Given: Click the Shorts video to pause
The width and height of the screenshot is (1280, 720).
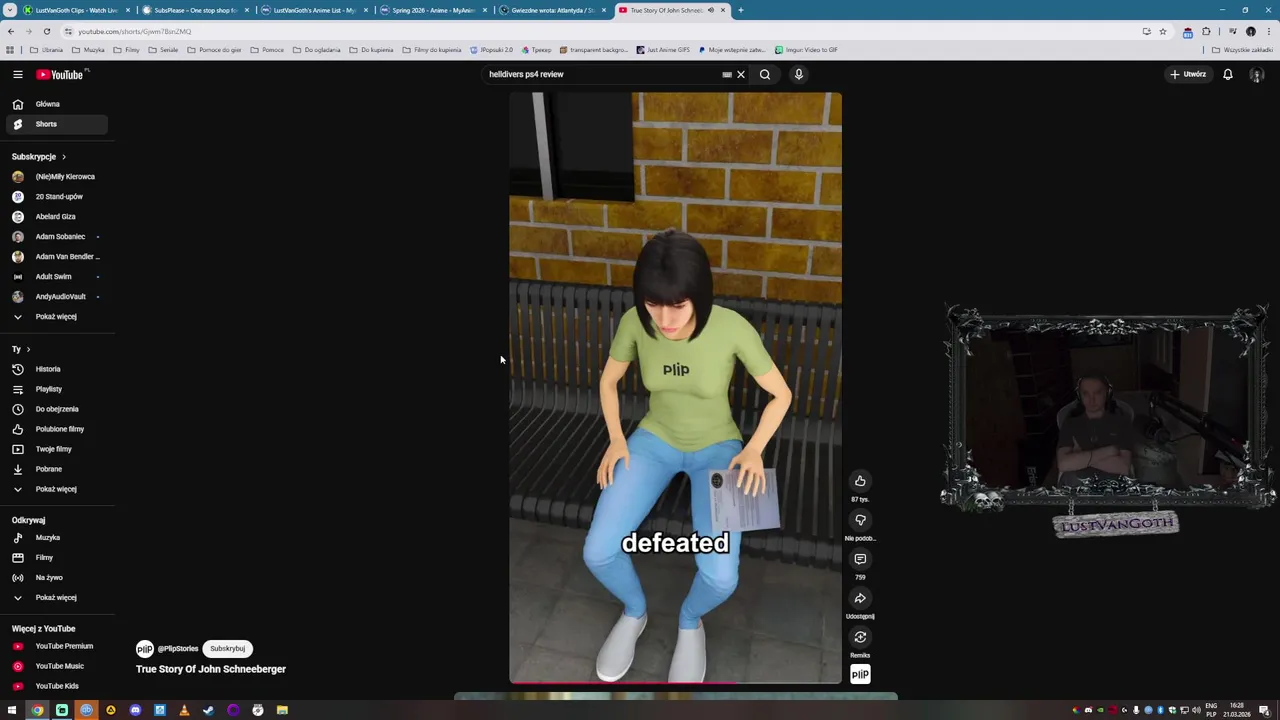Looking at the screenshot, I should (676, 388).
